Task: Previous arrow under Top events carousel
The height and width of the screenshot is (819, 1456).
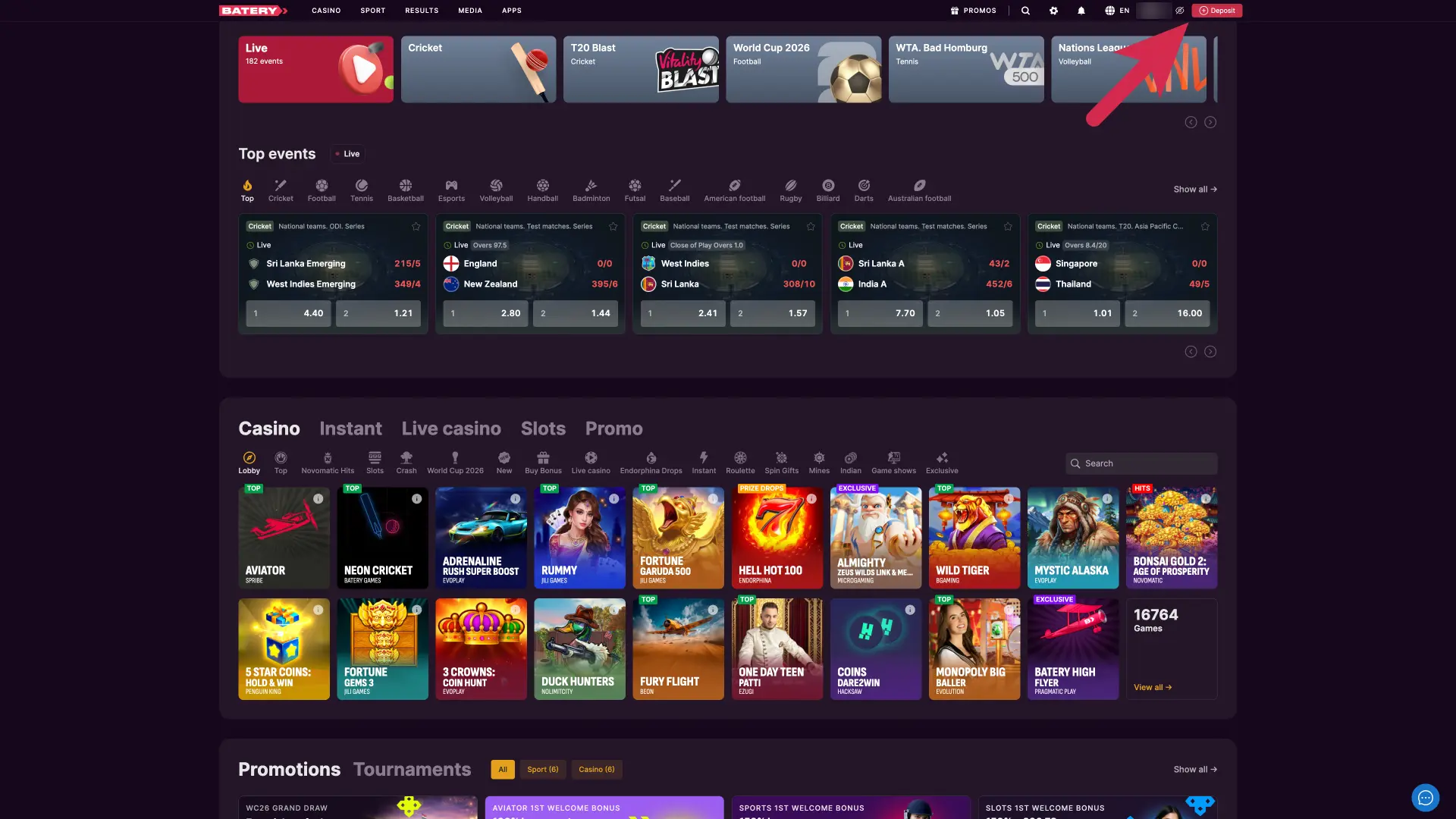Action: tap(1191, 352)
